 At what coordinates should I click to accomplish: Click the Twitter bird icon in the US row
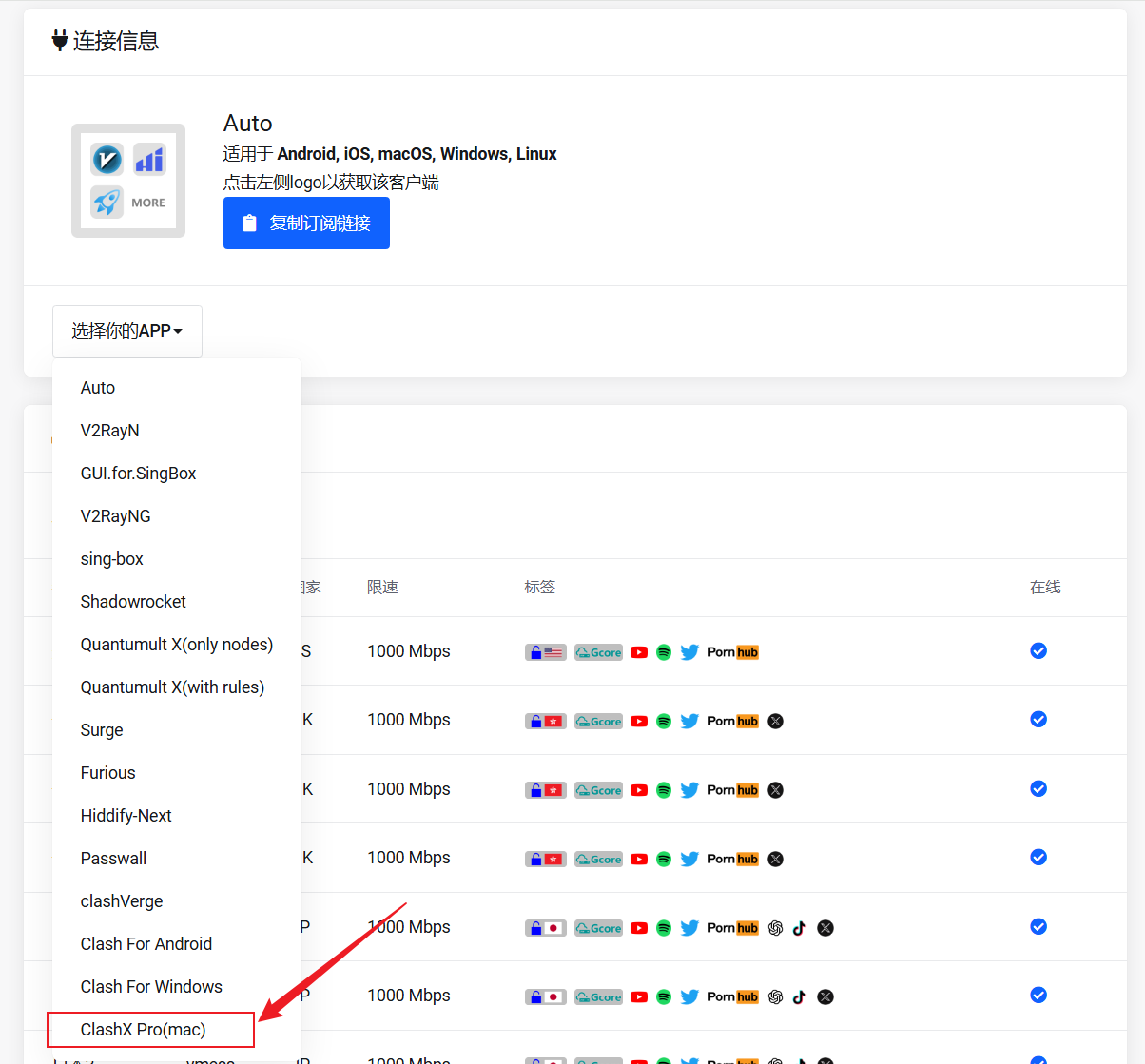[x=689, y=652]
